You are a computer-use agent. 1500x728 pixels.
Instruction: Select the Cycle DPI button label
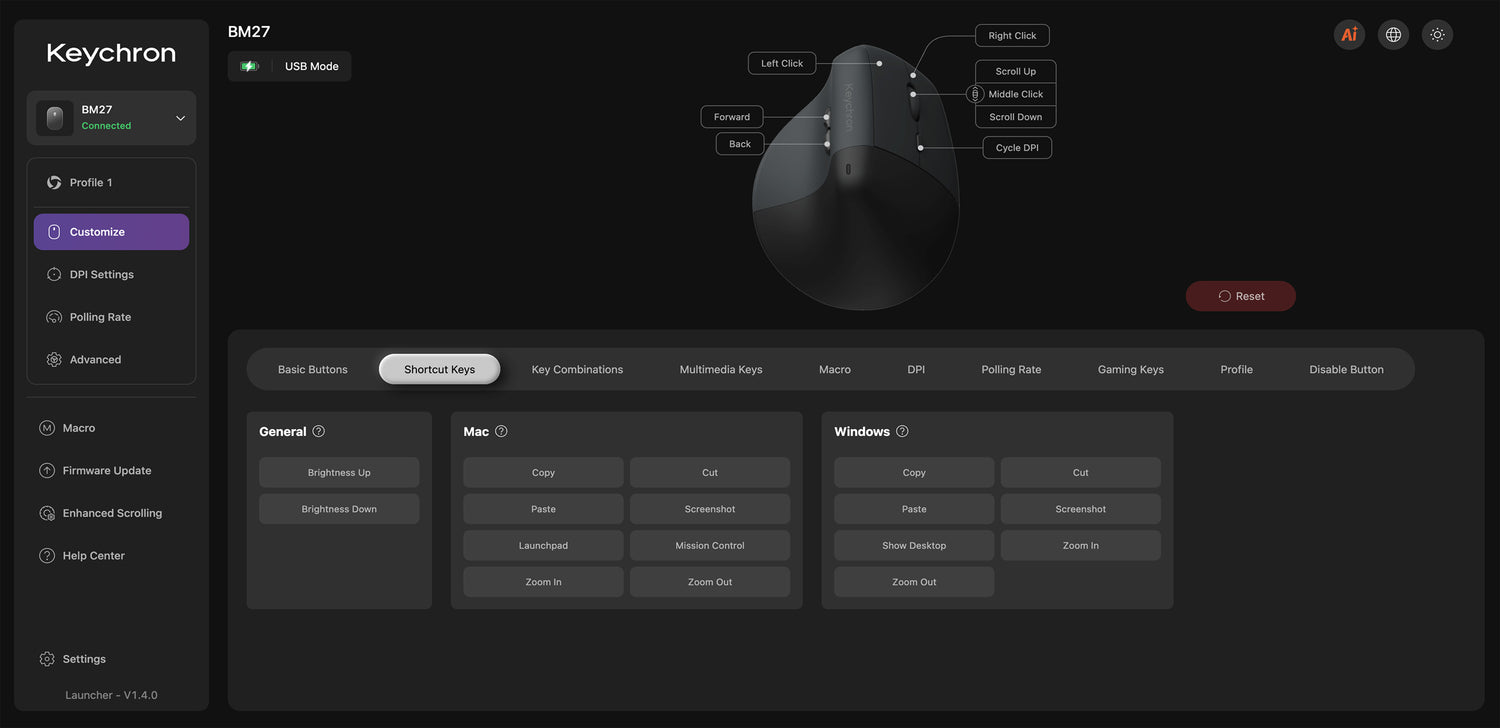click(x=1017, y=148)
